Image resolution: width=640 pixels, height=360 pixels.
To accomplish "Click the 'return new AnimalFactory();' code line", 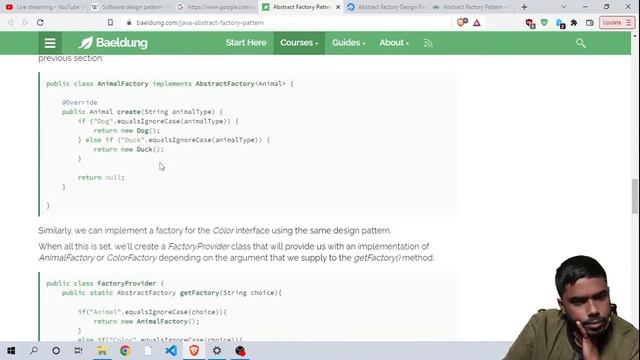I will click(146, 322).
